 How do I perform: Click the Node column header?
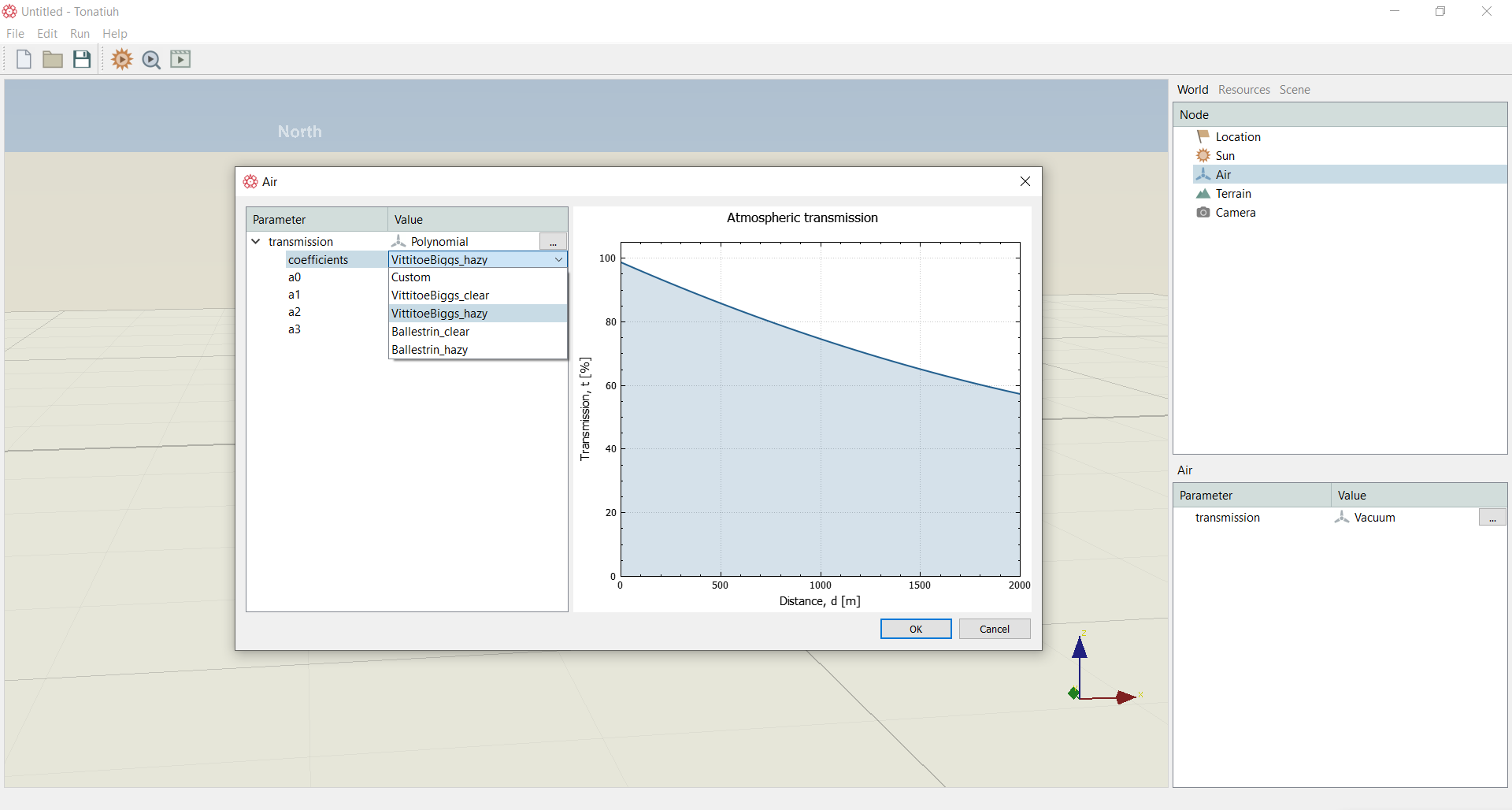pyautogui.click(x=1340, y=114)
